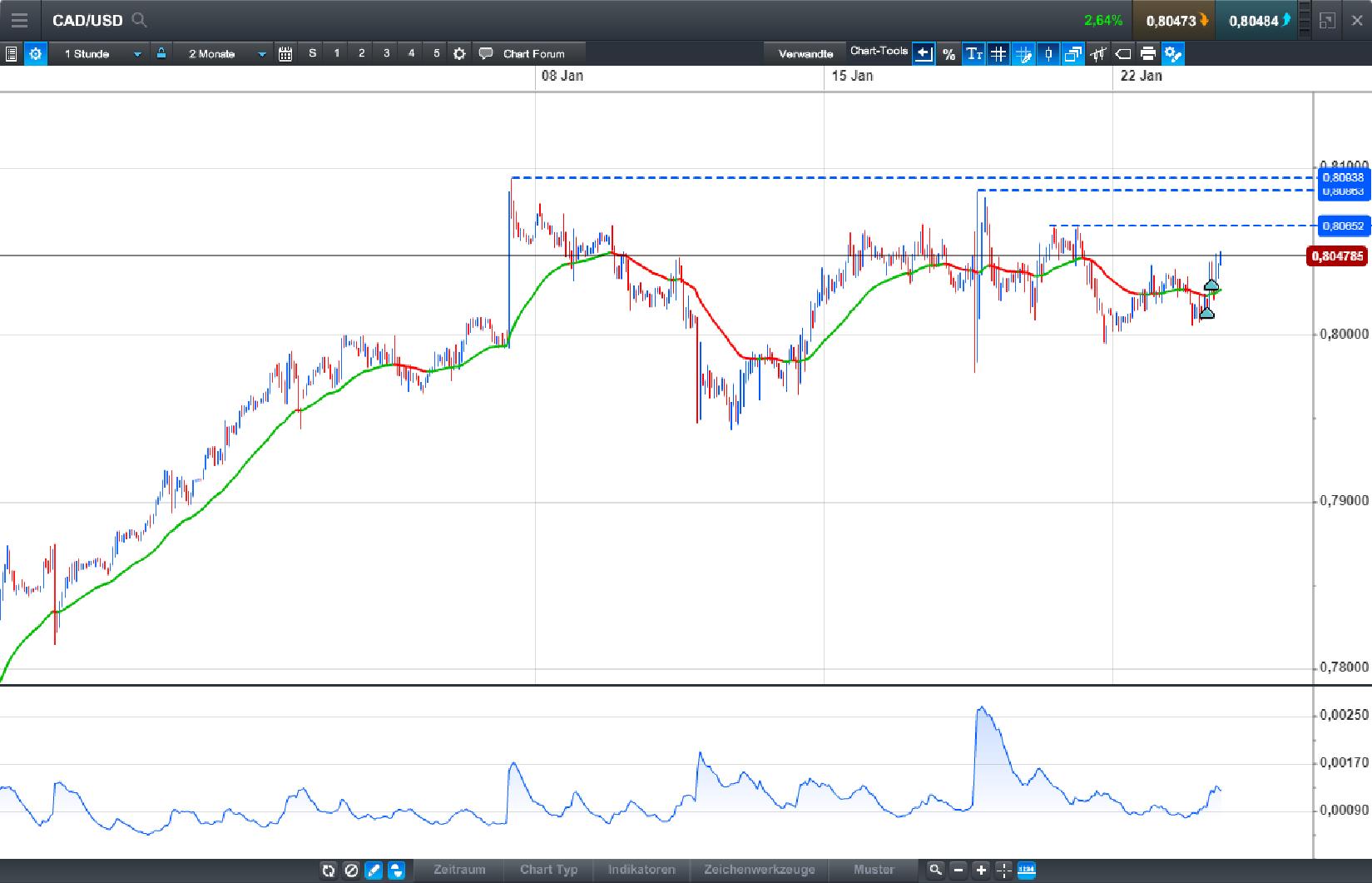The width and height of the screenshot is (1372, 883).
Task: Open the calendar date picker icon
Action: [285, 53]
